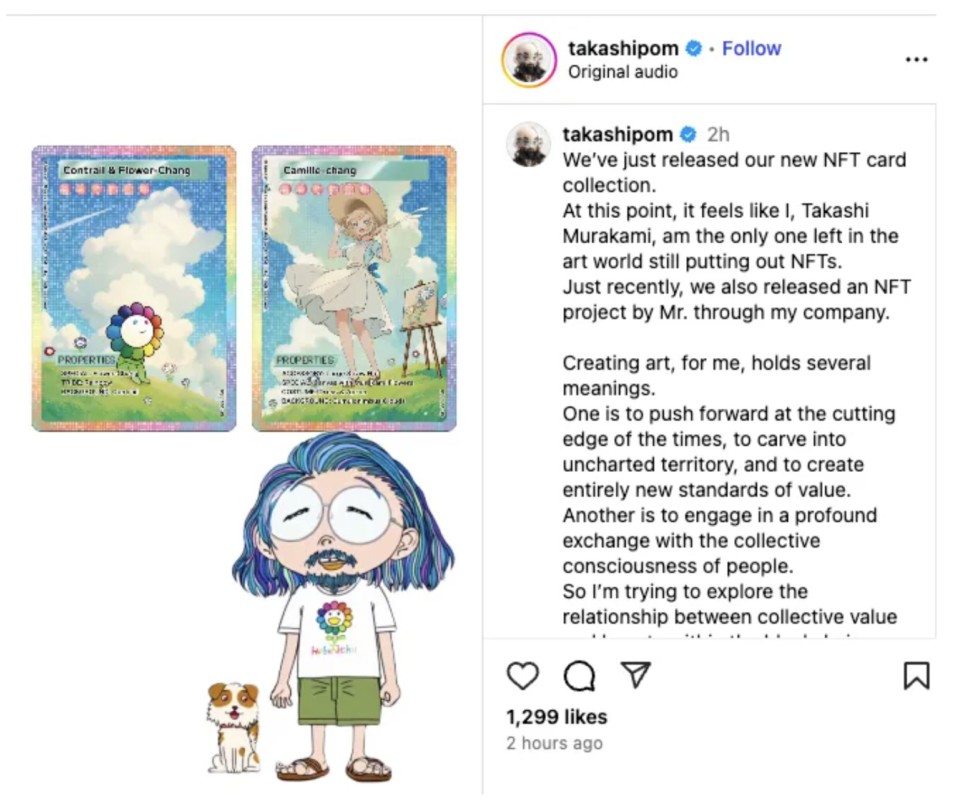Open the Original audio page
Image resolution: width=959 pixels, height=800 pixels.
tap(623, 72)
